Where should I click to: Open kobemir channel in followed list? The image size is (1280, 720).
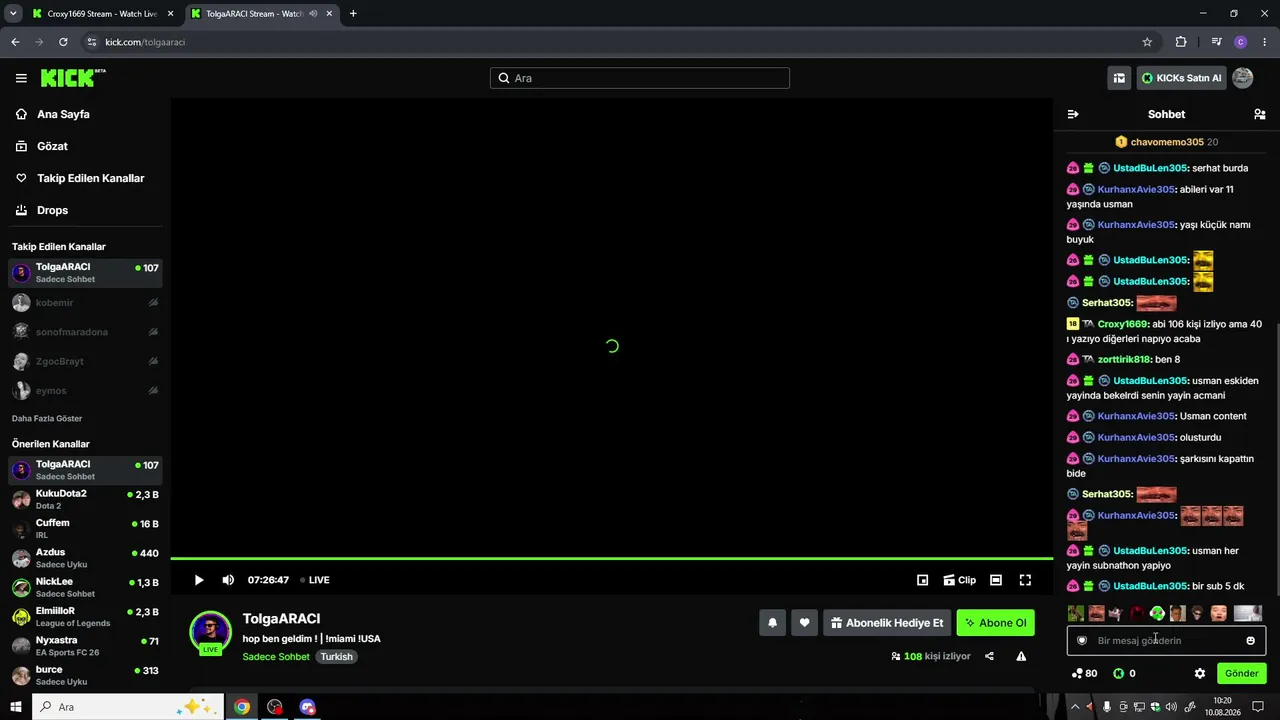click(85, 302)
